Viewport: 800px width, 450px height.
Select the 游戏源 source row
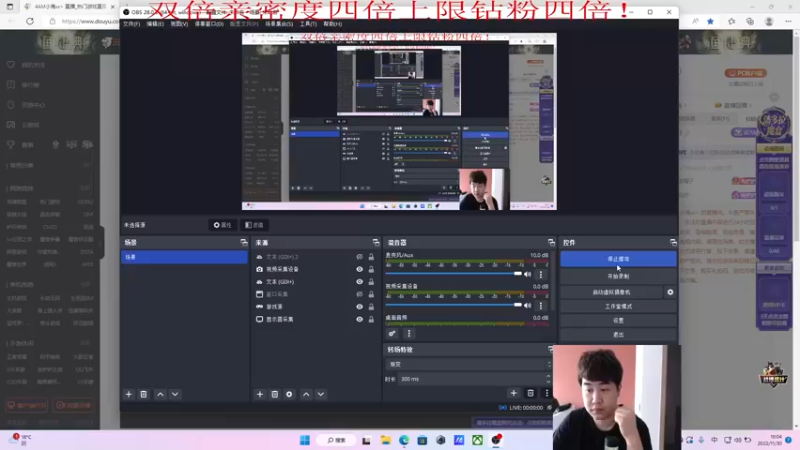(x=315, y=307)
